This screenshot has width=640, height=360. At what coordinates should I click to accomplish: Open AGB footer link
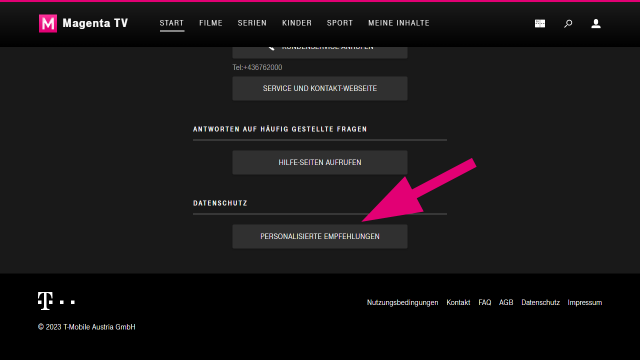point(506,302)
